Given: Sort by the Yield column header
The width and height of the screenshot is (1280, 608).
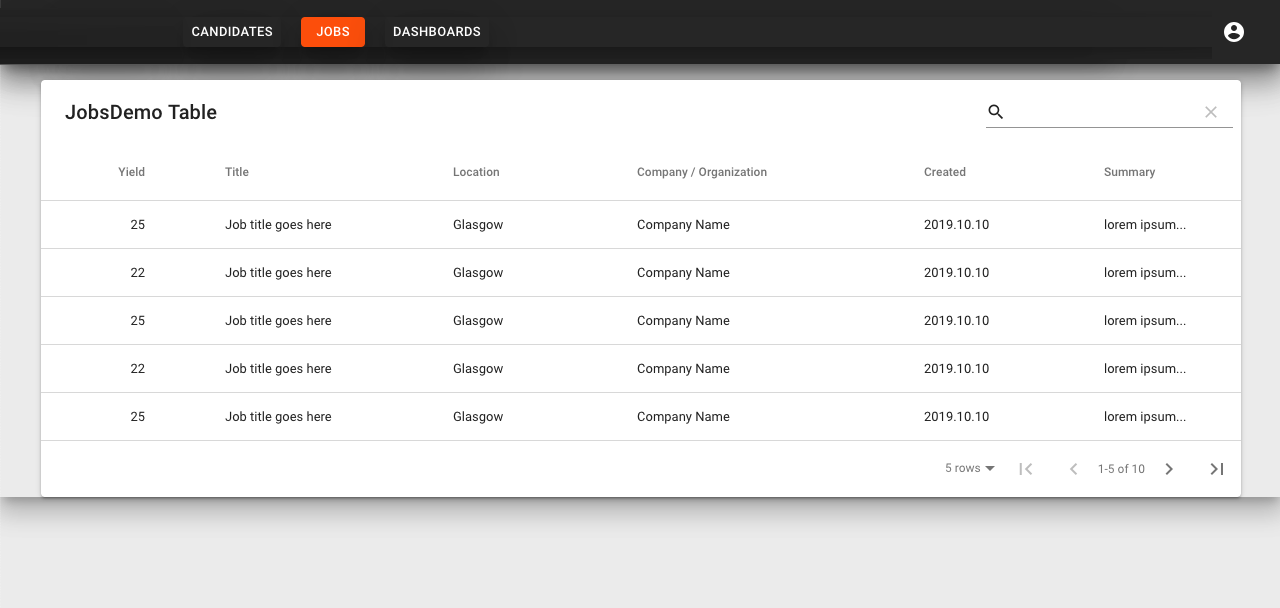Looking at the screenshot, I should point(132,172).
